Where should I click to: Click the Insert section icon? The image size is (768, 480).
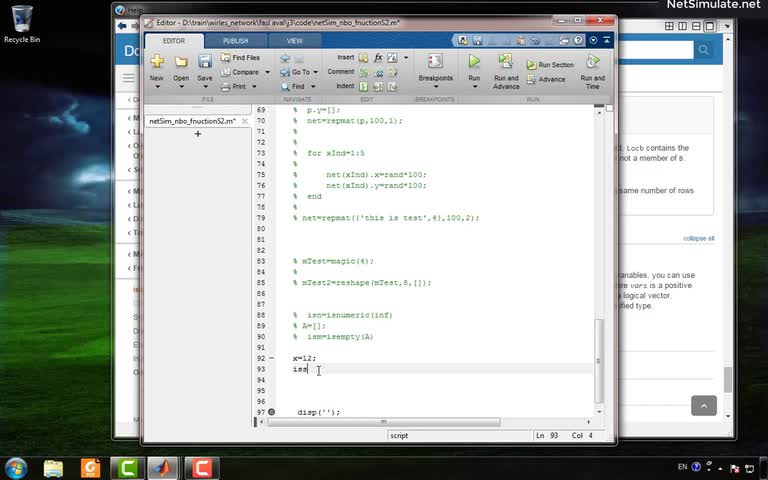tap(363, 58)
